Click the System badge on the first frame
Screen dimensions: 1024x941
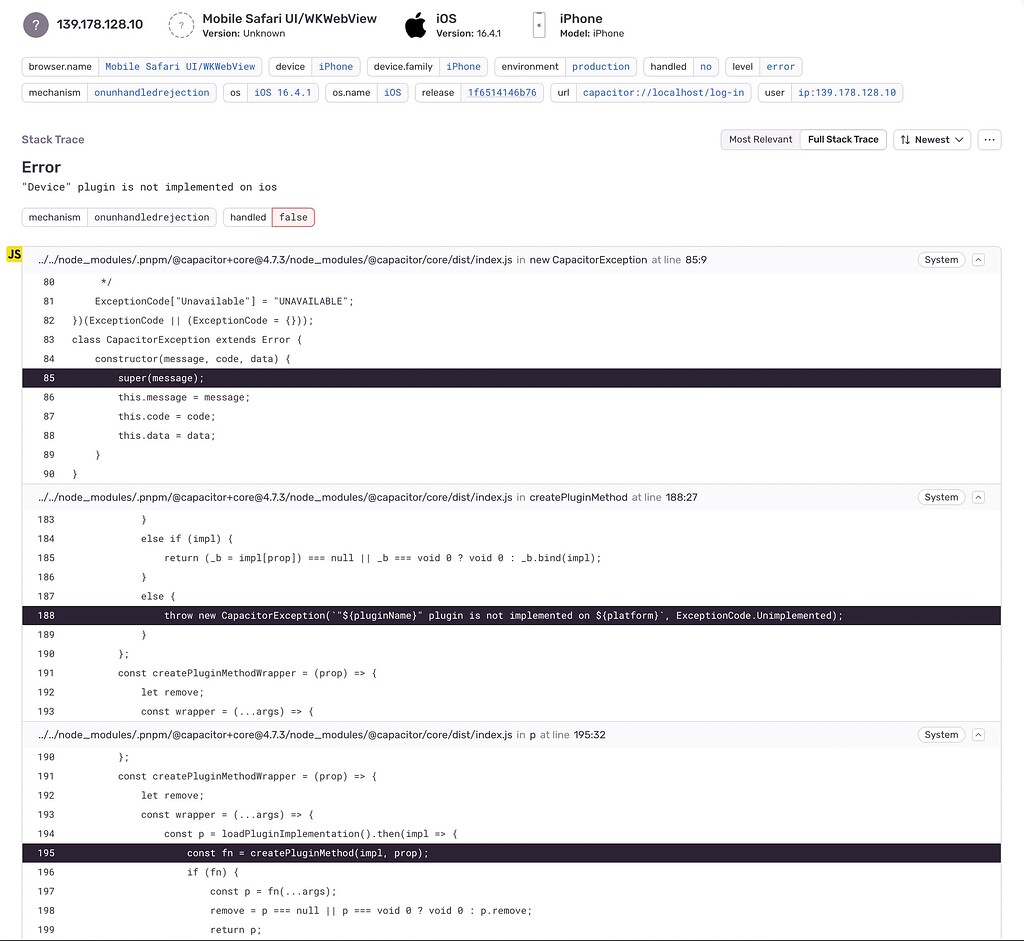(x=939, y=259)
